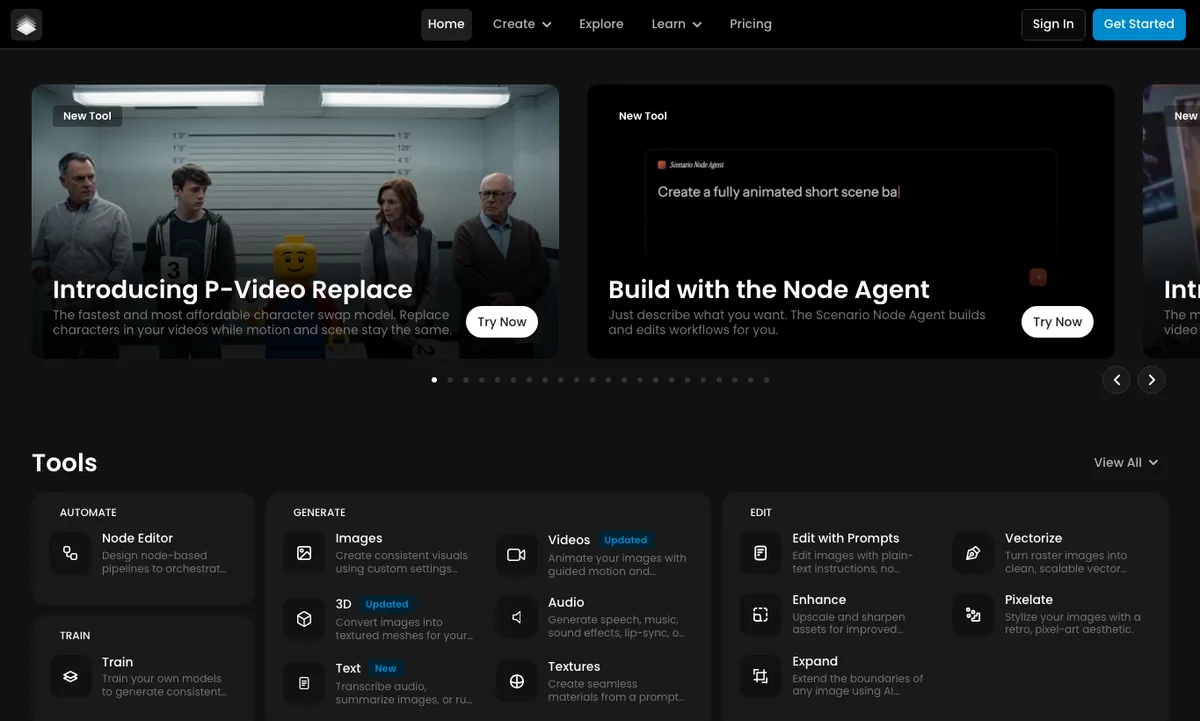Click the TRAIN category label
The image size is (1200, 721).
pyautogui.click(x=75, y=636)
